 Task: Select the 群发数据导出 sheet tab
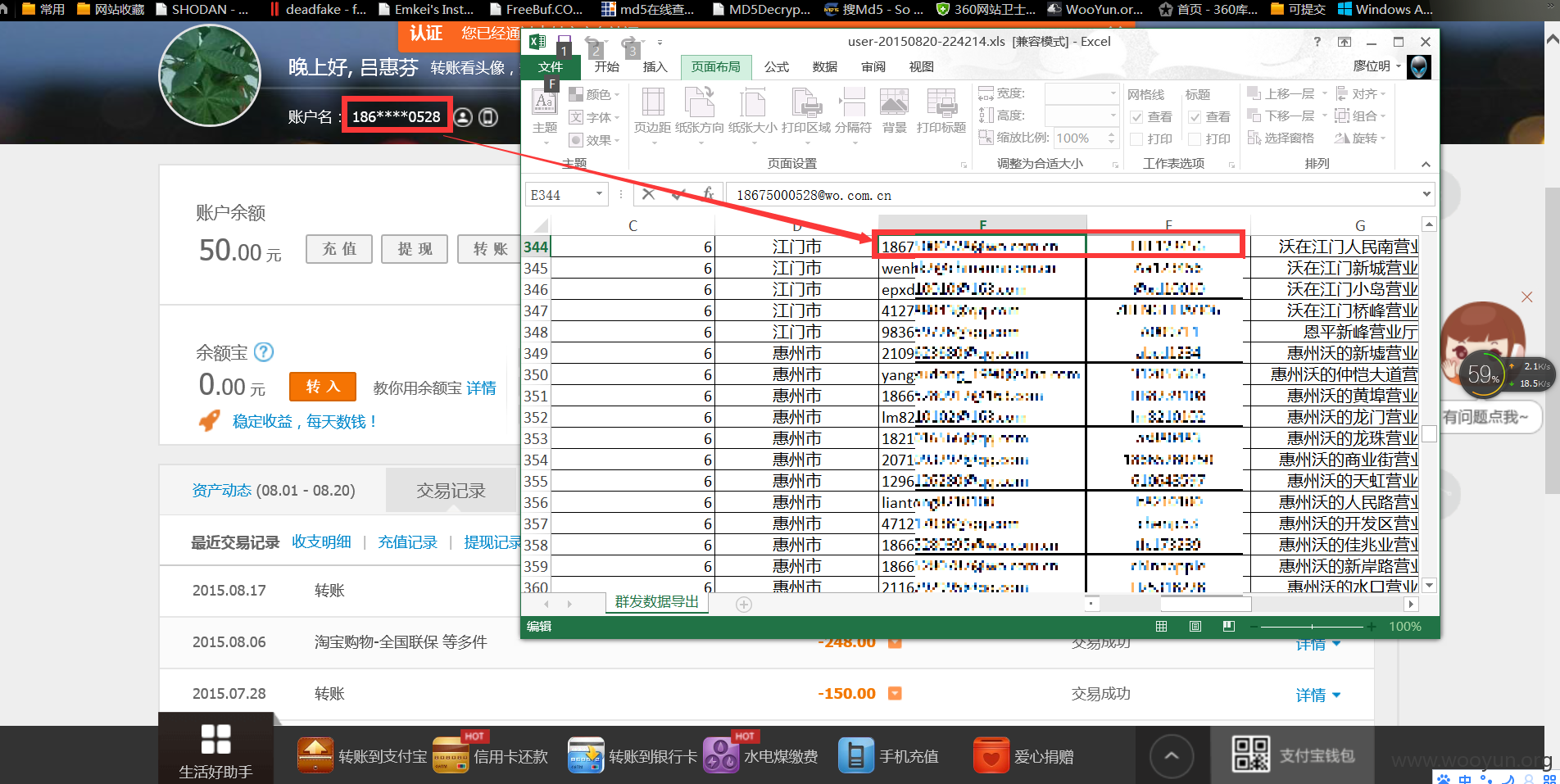657,602
